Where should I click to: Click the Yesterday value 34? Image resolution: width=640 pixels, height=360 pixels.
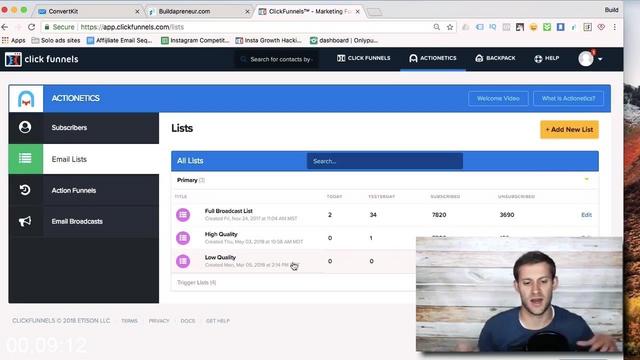[x=373, y=215]
